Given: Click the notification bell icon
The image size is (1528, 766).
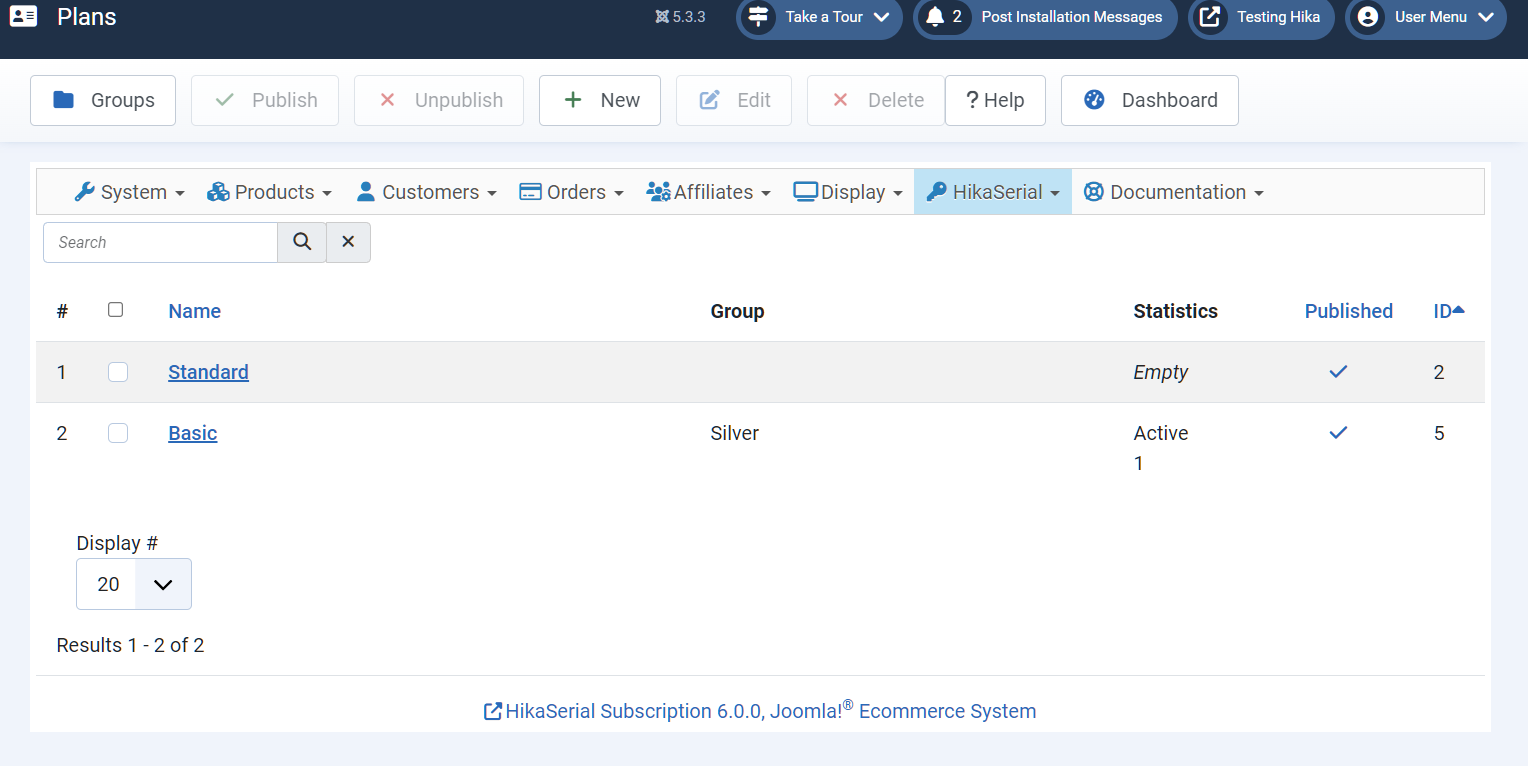Looking at the screenshot, I should tap(935, 17).
